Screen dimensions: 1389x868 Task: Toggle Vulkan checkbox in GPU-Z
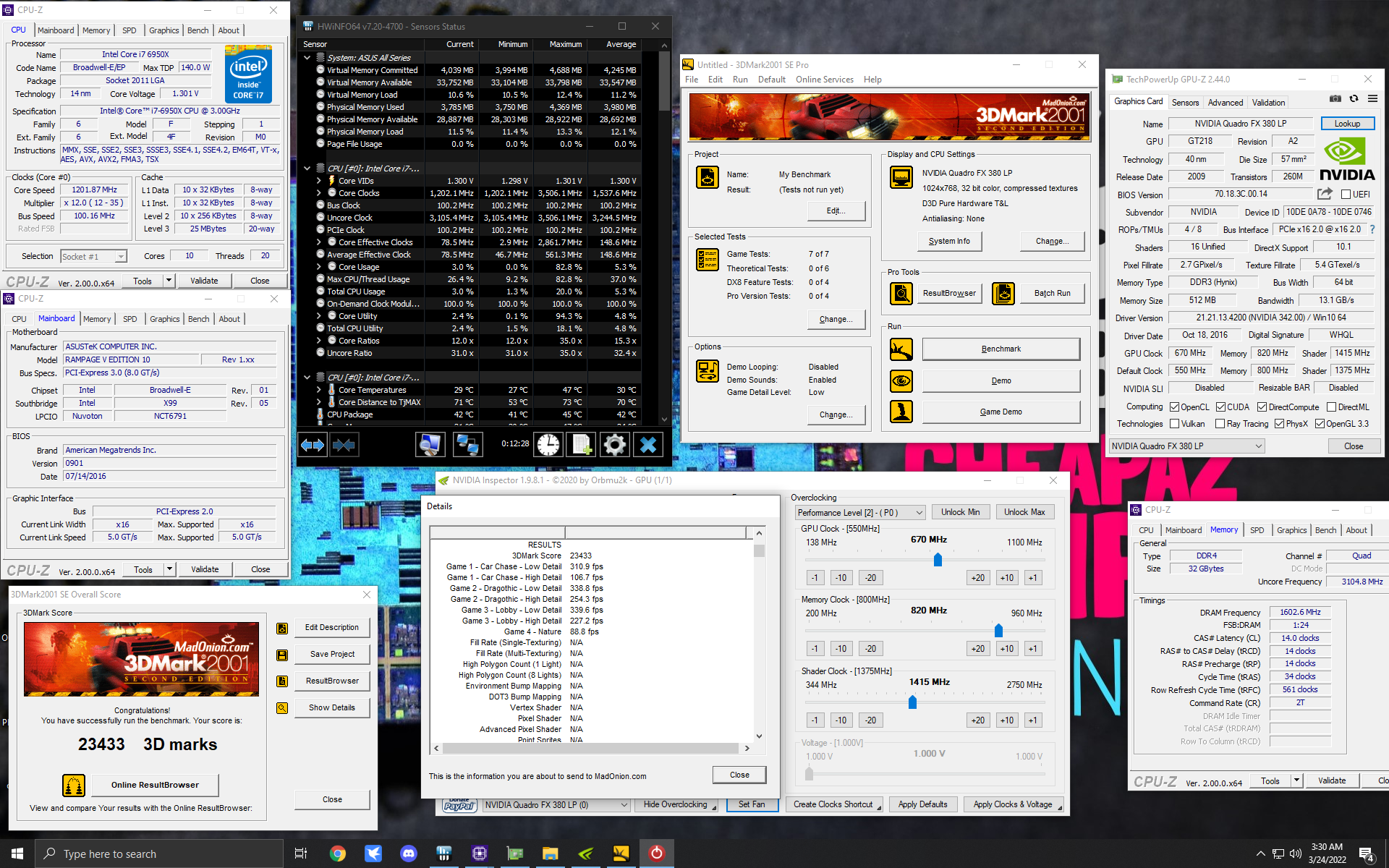pos(1175,424)
